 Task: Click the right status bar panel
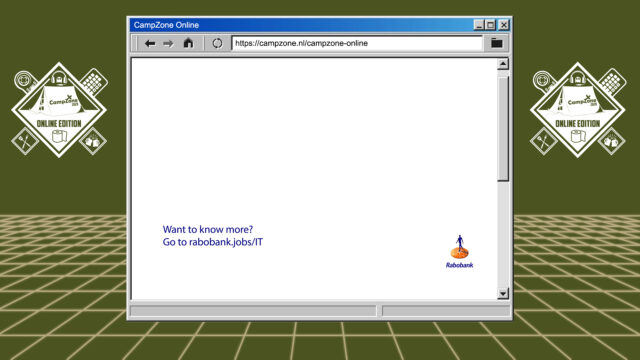pyautogui.click(x=446, y=311)
